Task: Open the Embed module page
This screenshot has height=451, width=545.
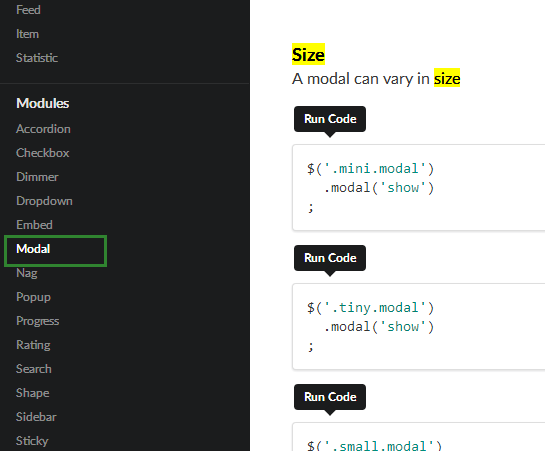Action: tap(34, 225)
